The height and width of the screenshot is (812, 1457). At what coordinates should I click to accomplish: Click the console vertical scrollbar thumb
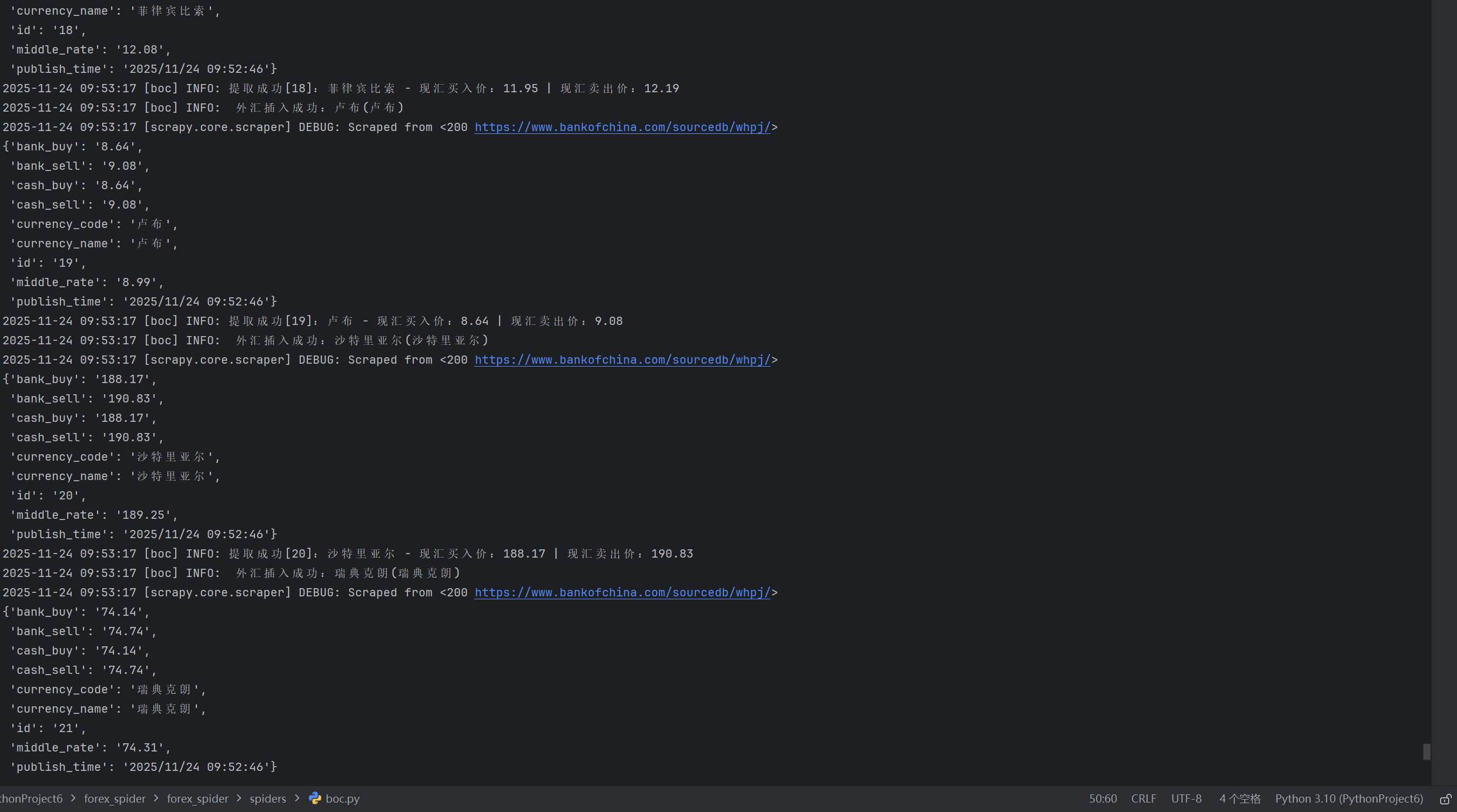click(1426, 751)
